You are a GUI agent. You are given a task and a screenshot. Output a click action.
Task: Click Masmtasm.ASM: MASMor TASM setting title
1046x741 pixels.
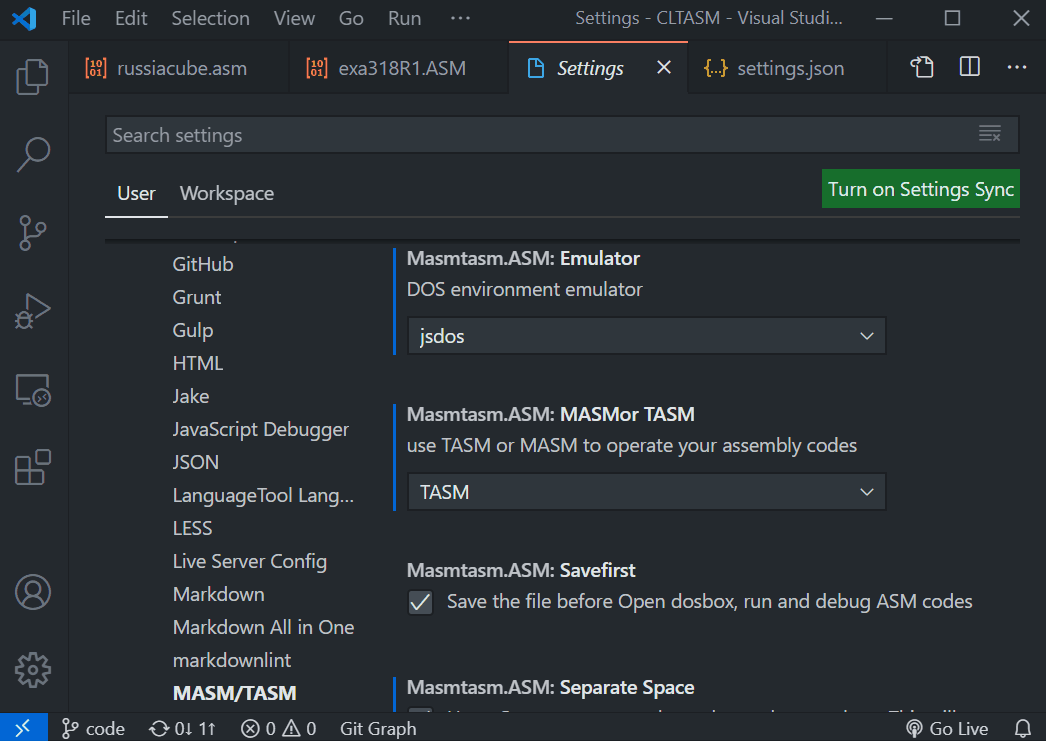click(550, 414)
